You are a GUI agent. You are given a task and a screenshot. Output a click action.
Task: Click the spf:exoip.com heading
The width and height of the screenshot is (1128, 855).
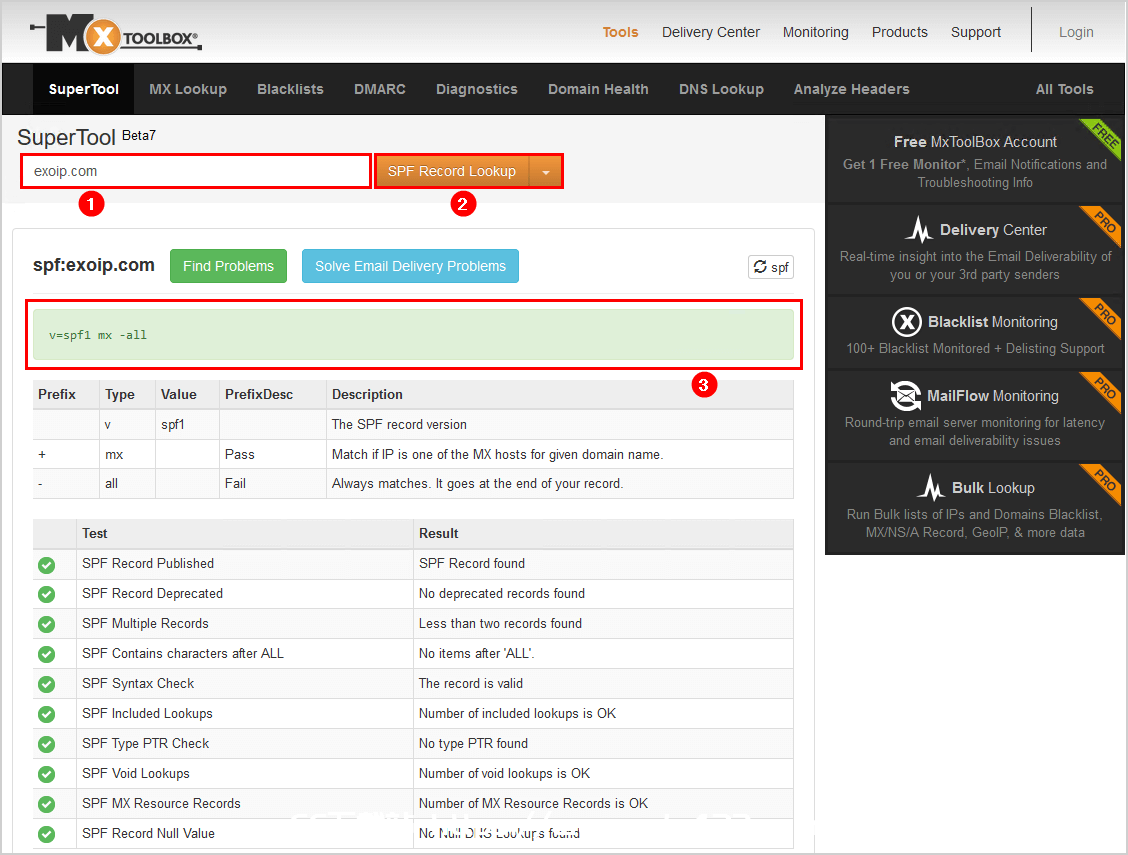(94, 265)
